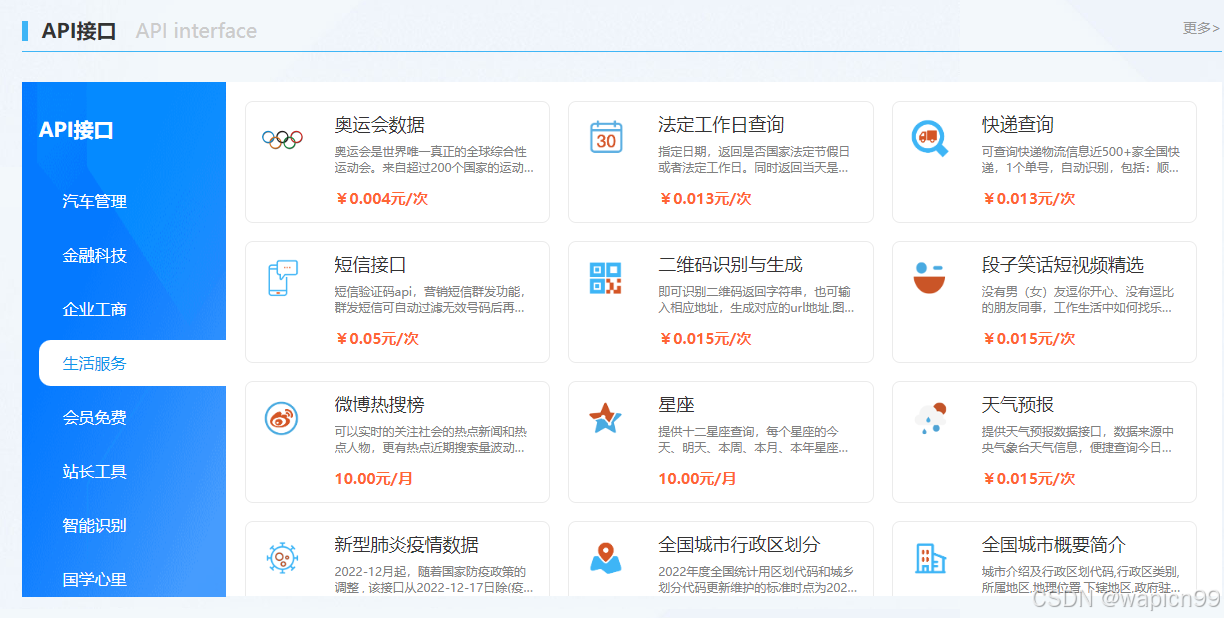Click the SMS phone message icon
The width and height of the screenshot is (1224, 618).
pyautogui.click(x=282, y=278)
